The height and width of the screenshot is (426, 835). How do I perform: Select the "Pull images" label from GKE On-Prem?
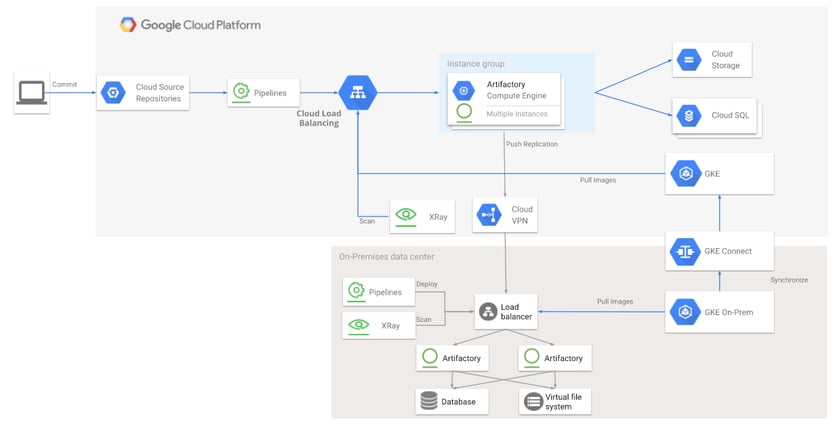coord(615,301)
